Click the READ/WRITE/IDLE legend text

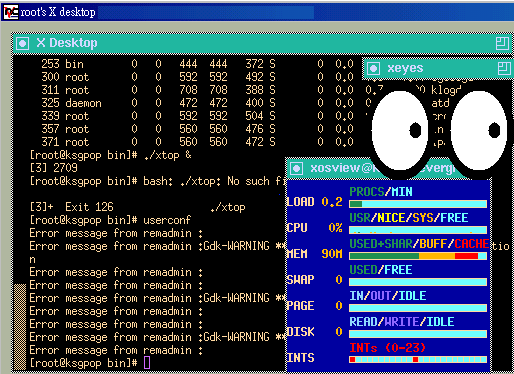tap(402, 322)
